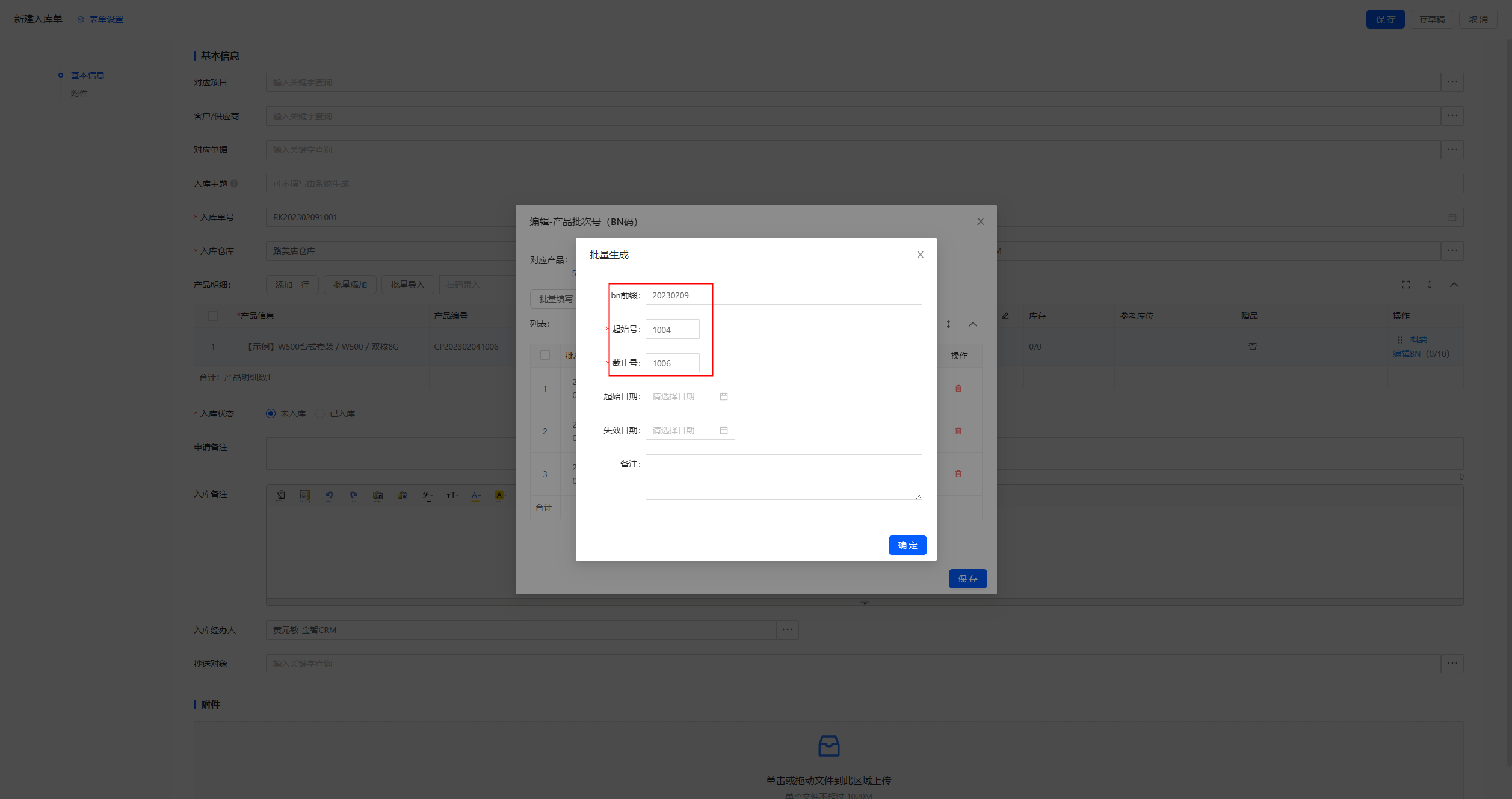Viewport: 1512px width, 799px height.
Task: Open the 入库经办人 ellipsis picker
Action: [788, 630]
